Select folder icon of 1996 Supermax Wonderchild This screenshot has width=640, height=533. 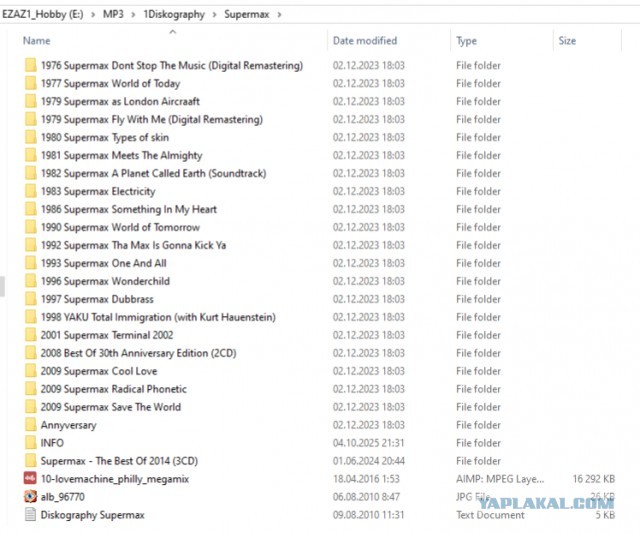pyautogui.click(x=31, y=281)
